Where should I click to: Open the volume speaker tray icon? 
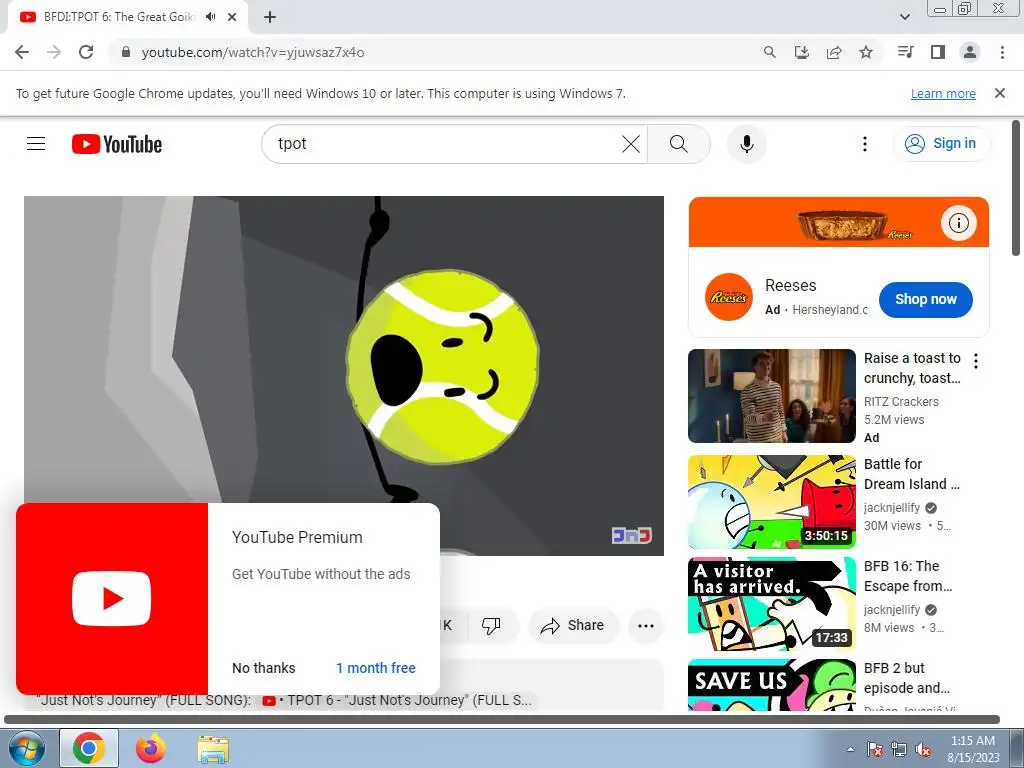pos(923,749)
